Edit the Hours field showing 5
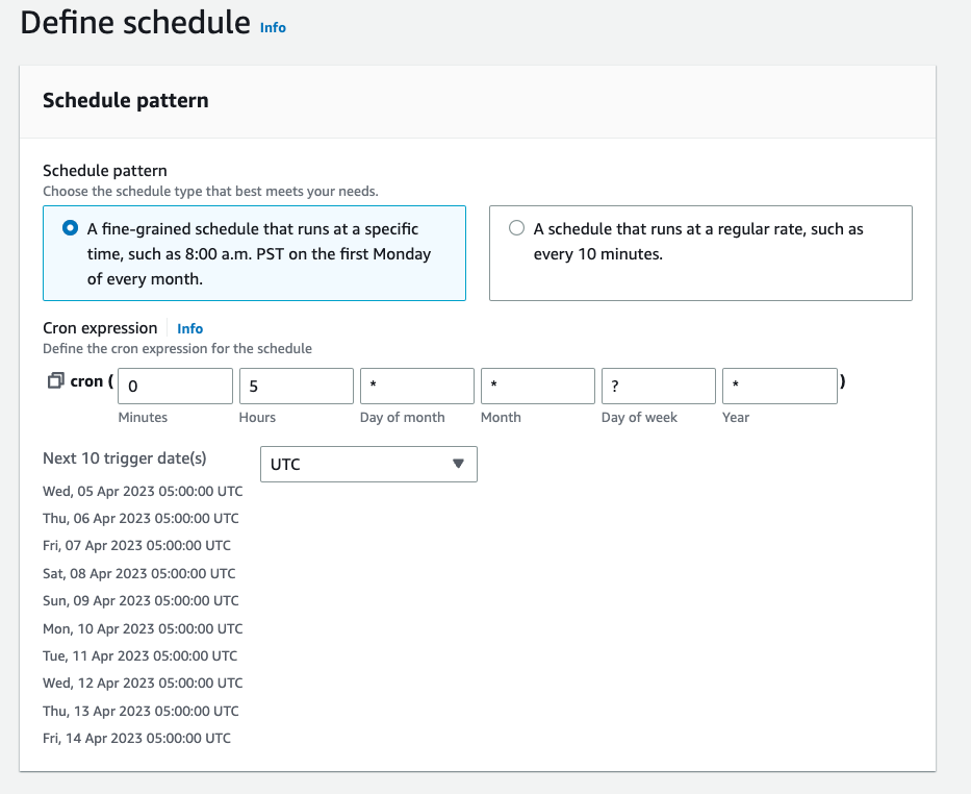 tap(295, 386)
